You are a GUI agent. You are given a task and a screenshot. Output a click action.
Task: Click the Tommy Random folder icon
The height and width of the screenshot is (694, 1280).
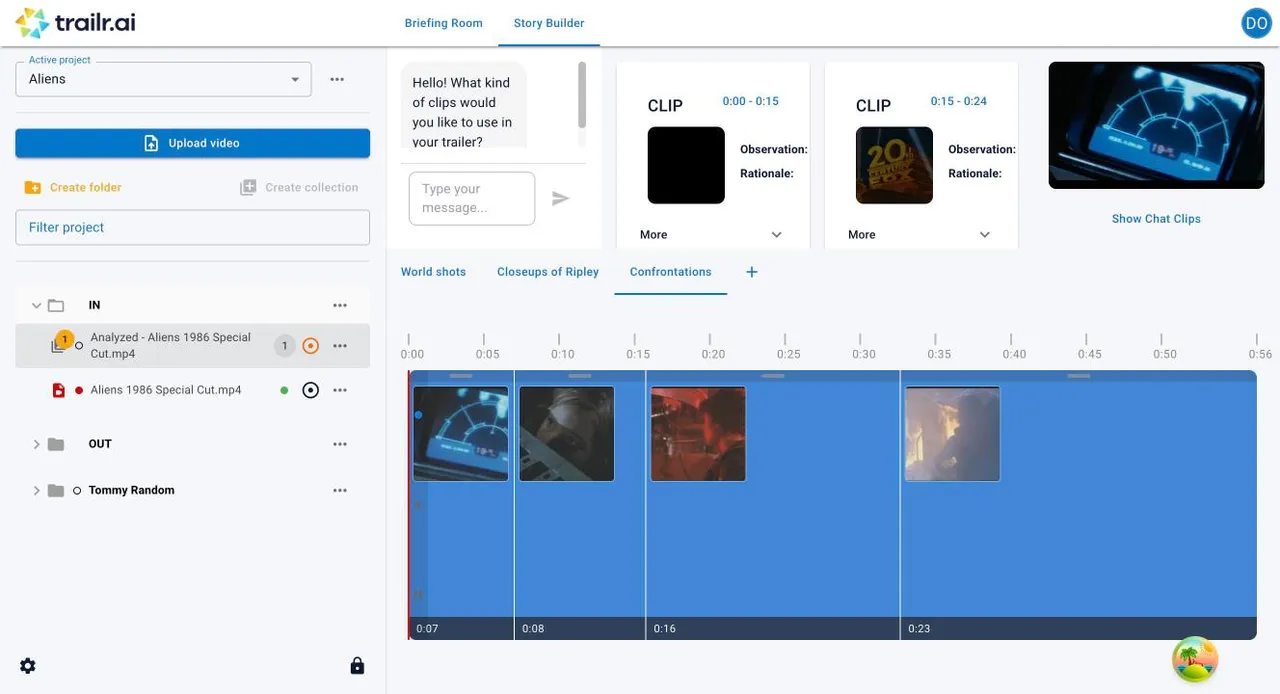click(x=56, y=490)
